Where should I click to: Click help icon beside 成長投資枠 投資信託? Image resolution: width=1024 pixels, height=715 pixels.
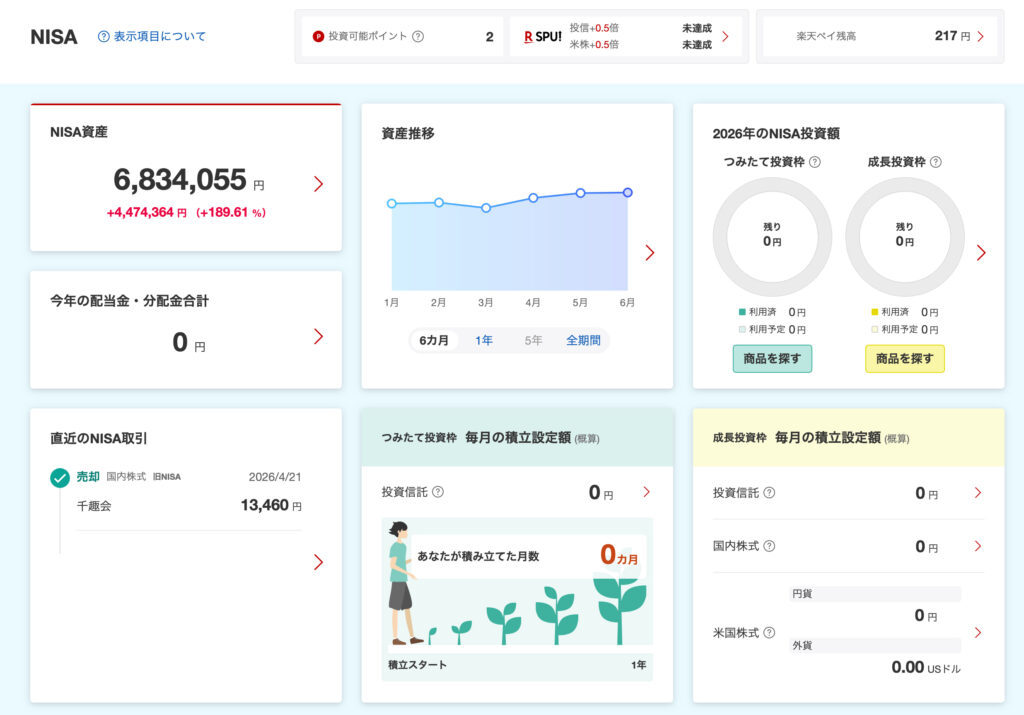click(x=769, y=493)
